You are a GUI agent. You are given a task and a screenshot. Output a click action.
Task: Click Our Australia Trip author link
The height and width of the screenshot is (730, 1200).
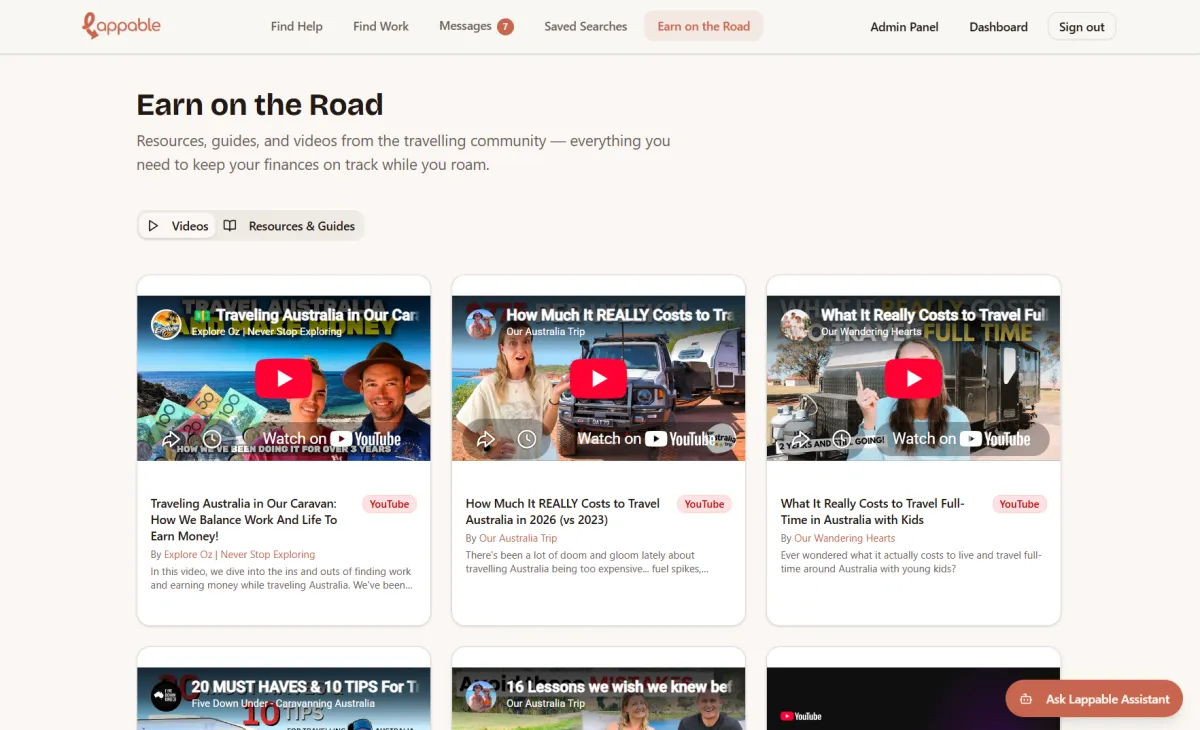[518, 538]
